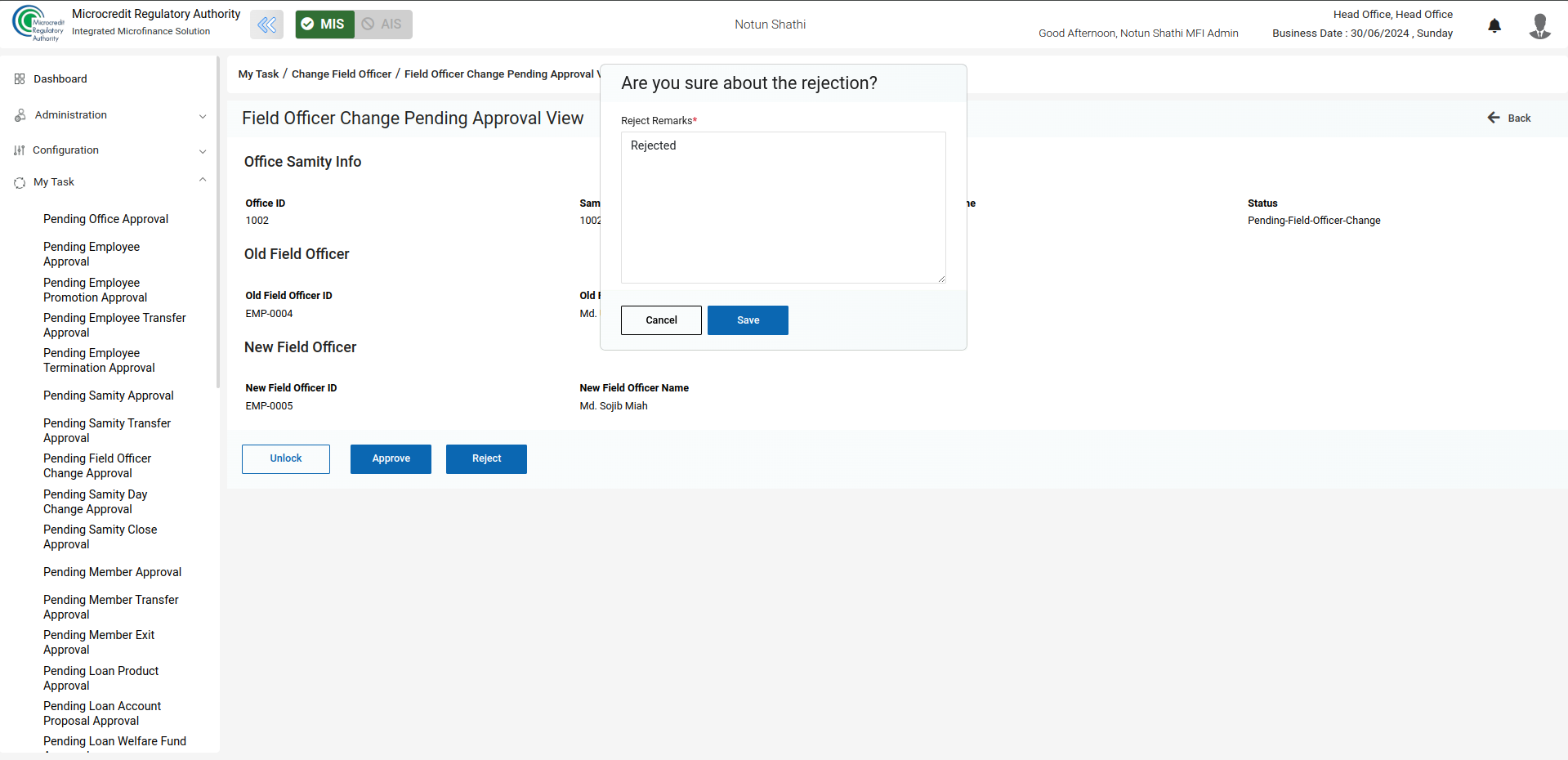
Task: Click the My Task circle icon
Action: (20, 183)
